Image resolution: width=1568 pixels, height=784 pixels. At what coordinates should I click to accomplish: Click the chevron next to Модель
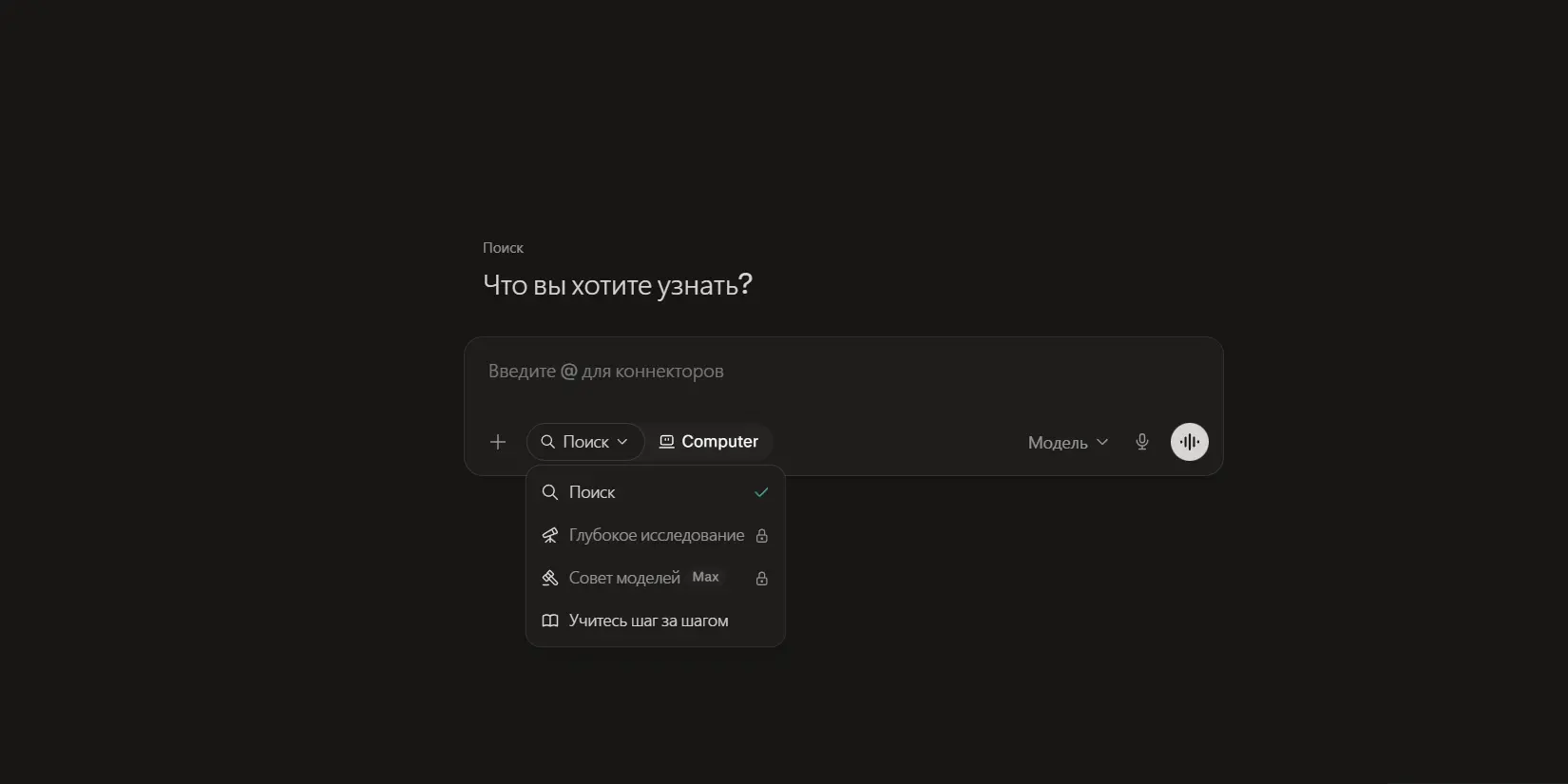[x=1102, y=443]
